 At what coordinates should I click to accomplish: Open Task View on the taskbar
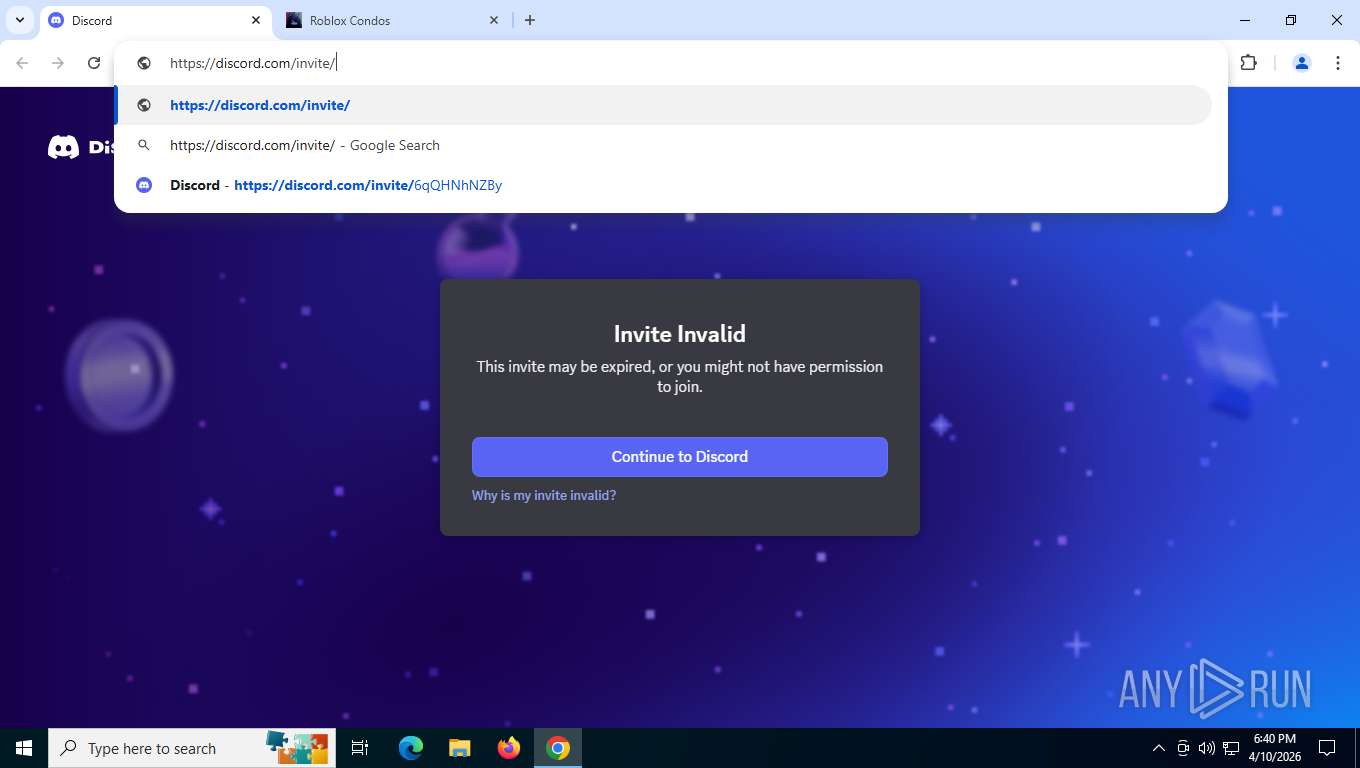(x=360, y=748)
